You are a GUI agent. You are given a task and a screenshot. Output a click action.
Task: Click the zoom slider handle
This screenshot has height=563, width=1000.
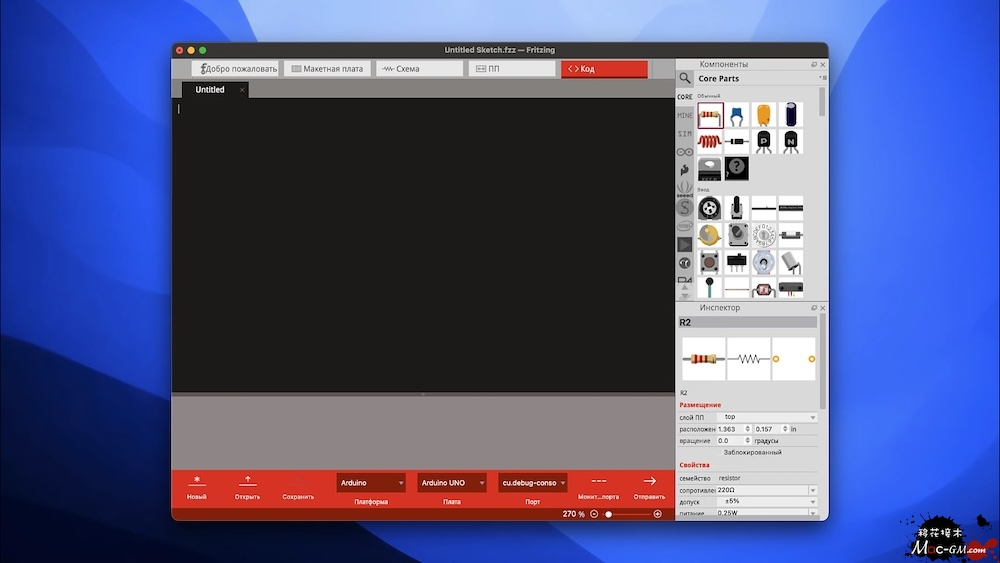(609, 514)
